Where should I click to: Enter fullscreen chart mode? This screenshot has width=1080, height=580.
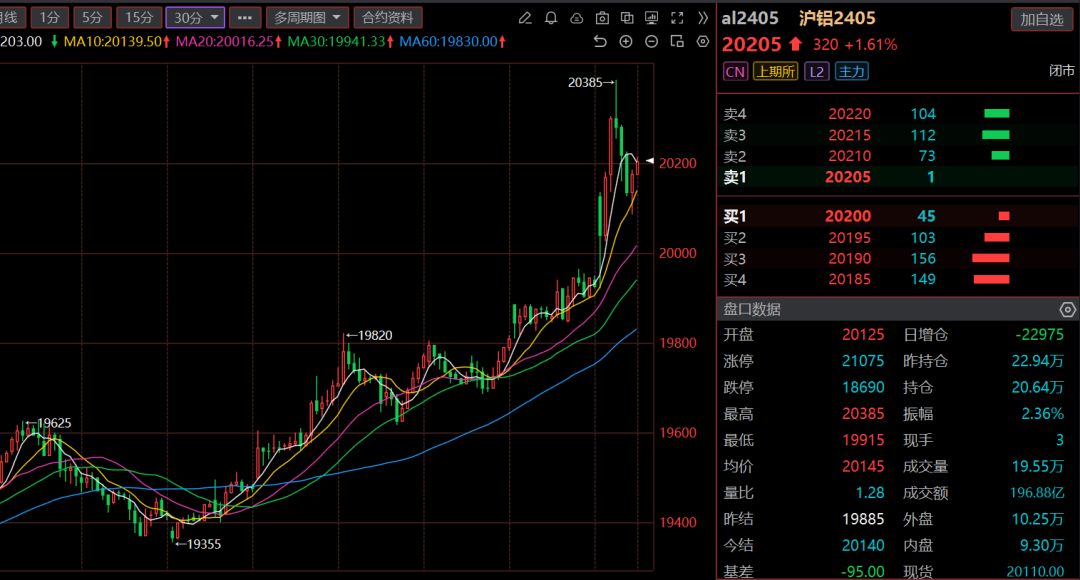[x=677, y=18]
